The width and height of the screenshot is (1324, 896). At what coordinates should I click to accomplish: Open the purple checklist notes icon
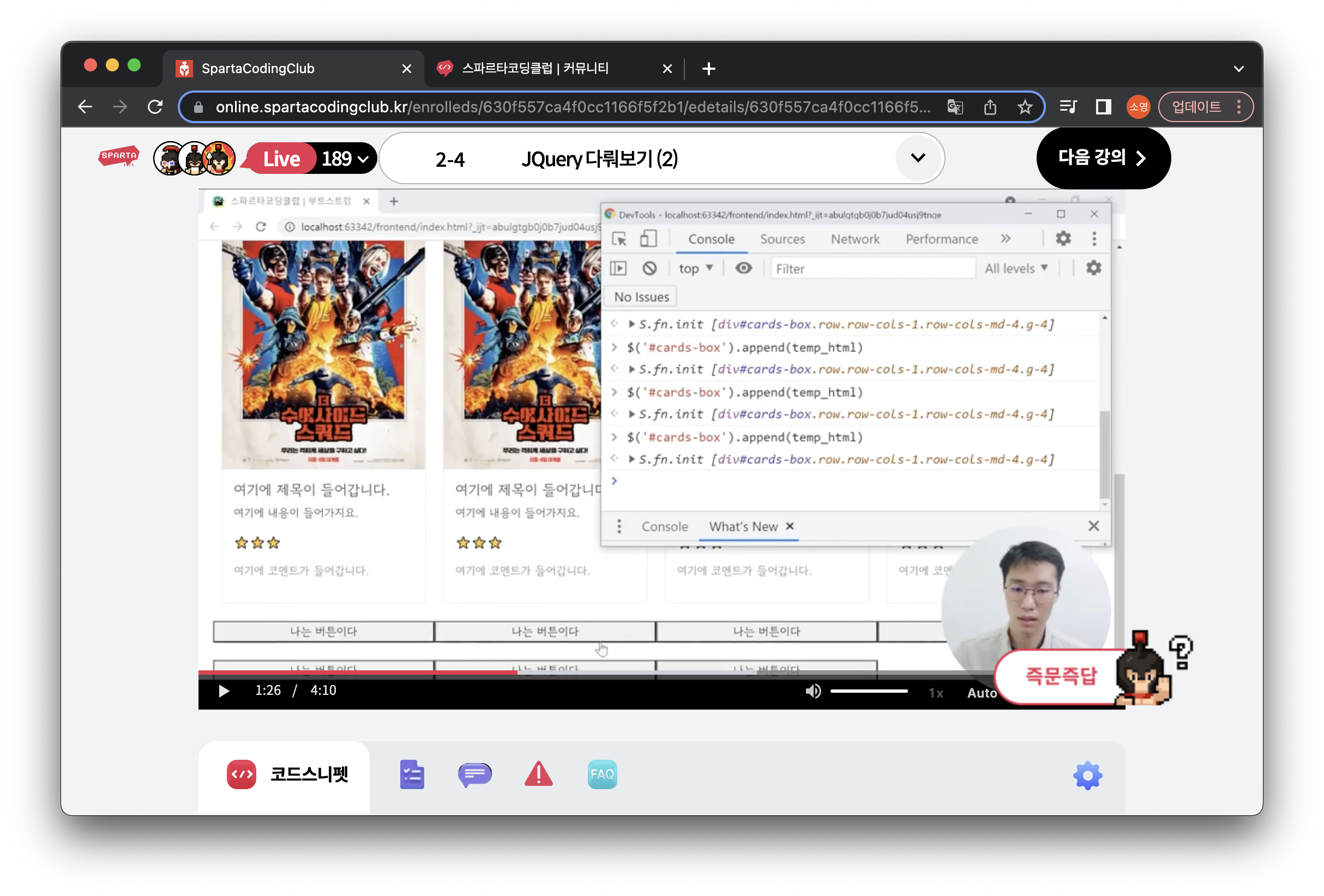tap(412, 774)
